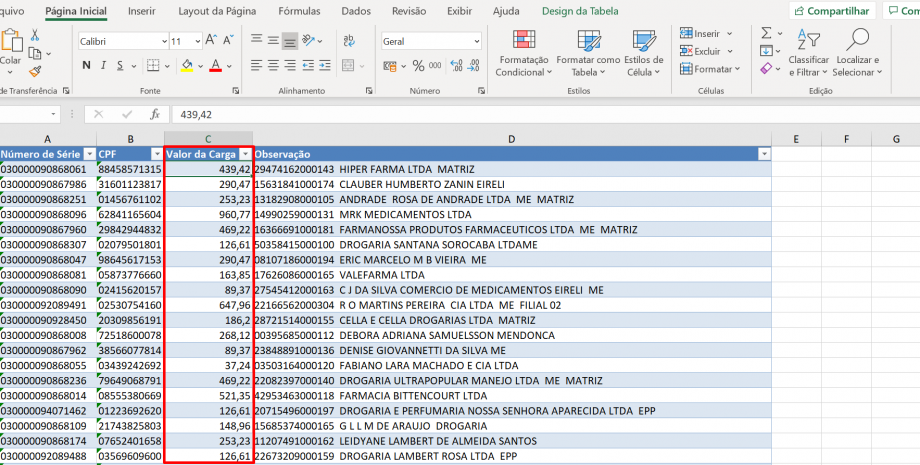Click the AutoSum sigma icon
This screenshot has height=465, width=920.
click(x=766, y=32)
